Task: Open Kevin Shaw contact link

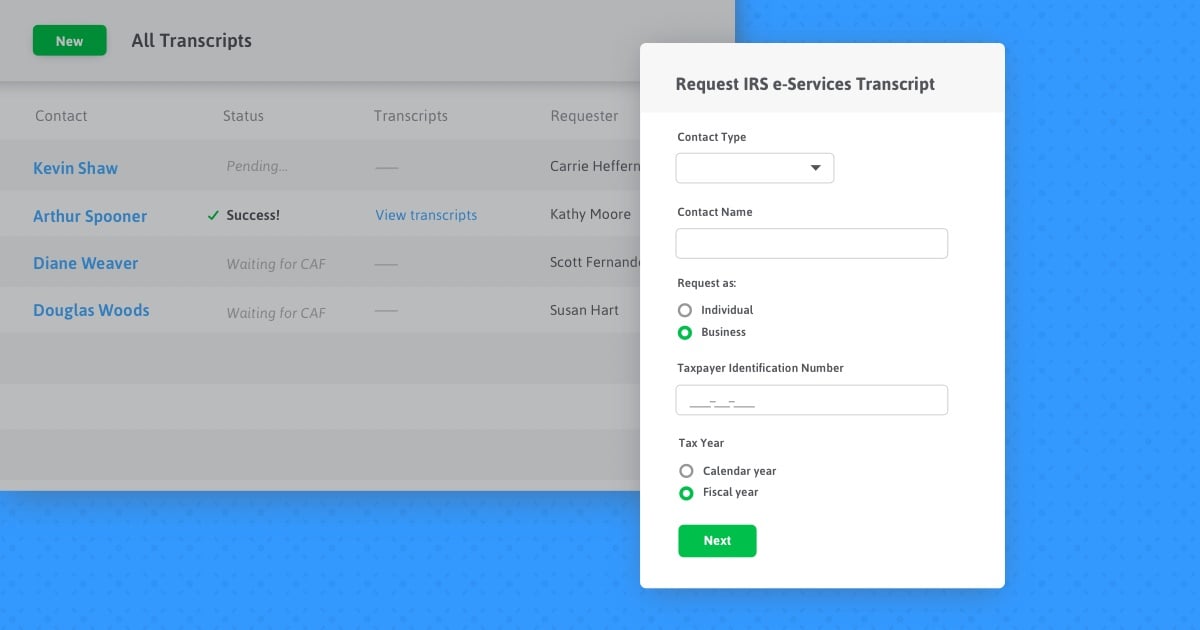Action: click(x=75, y=168)
